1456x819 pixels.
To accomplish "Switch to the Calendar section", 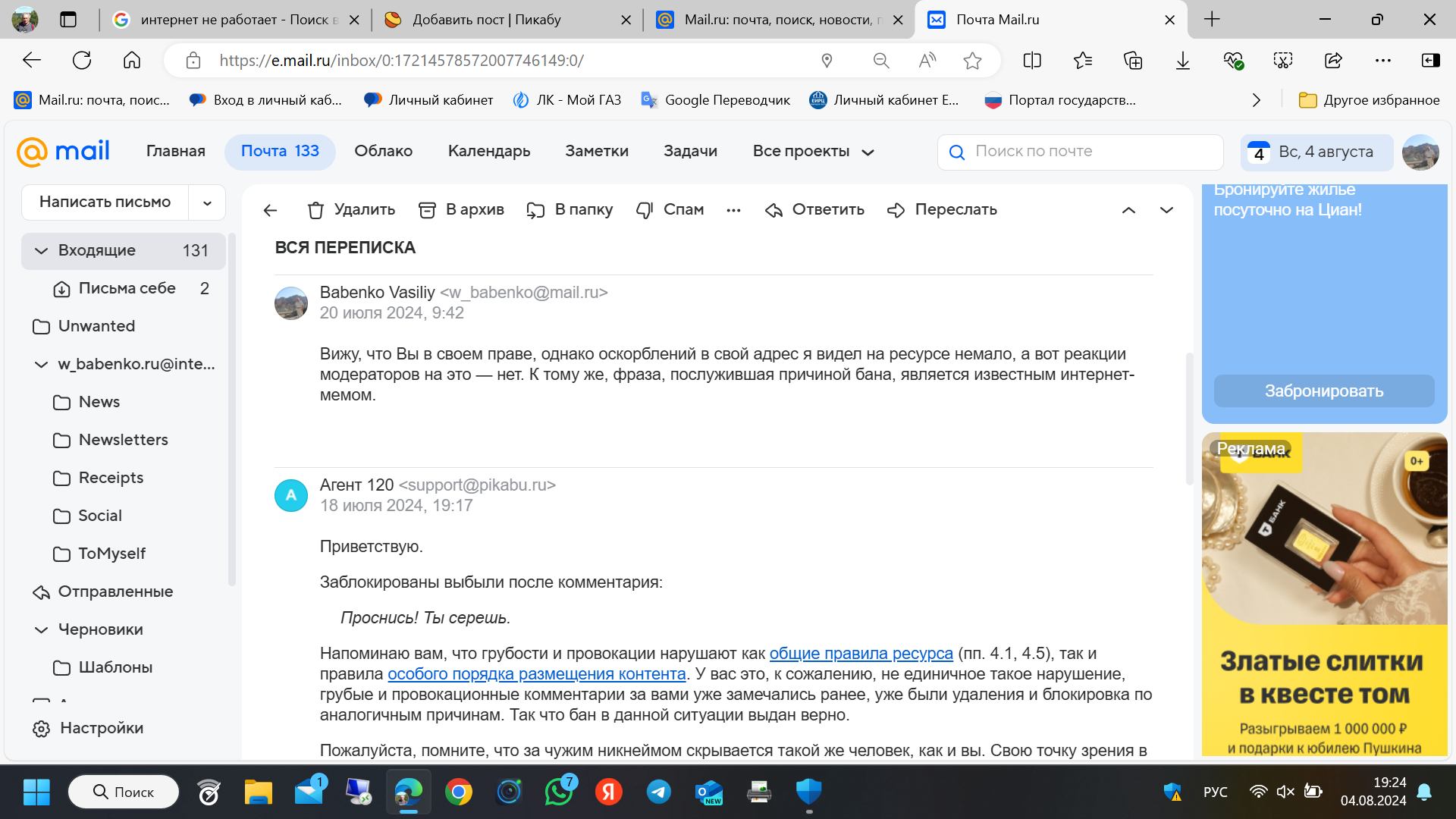I will [x=488, y=151].
